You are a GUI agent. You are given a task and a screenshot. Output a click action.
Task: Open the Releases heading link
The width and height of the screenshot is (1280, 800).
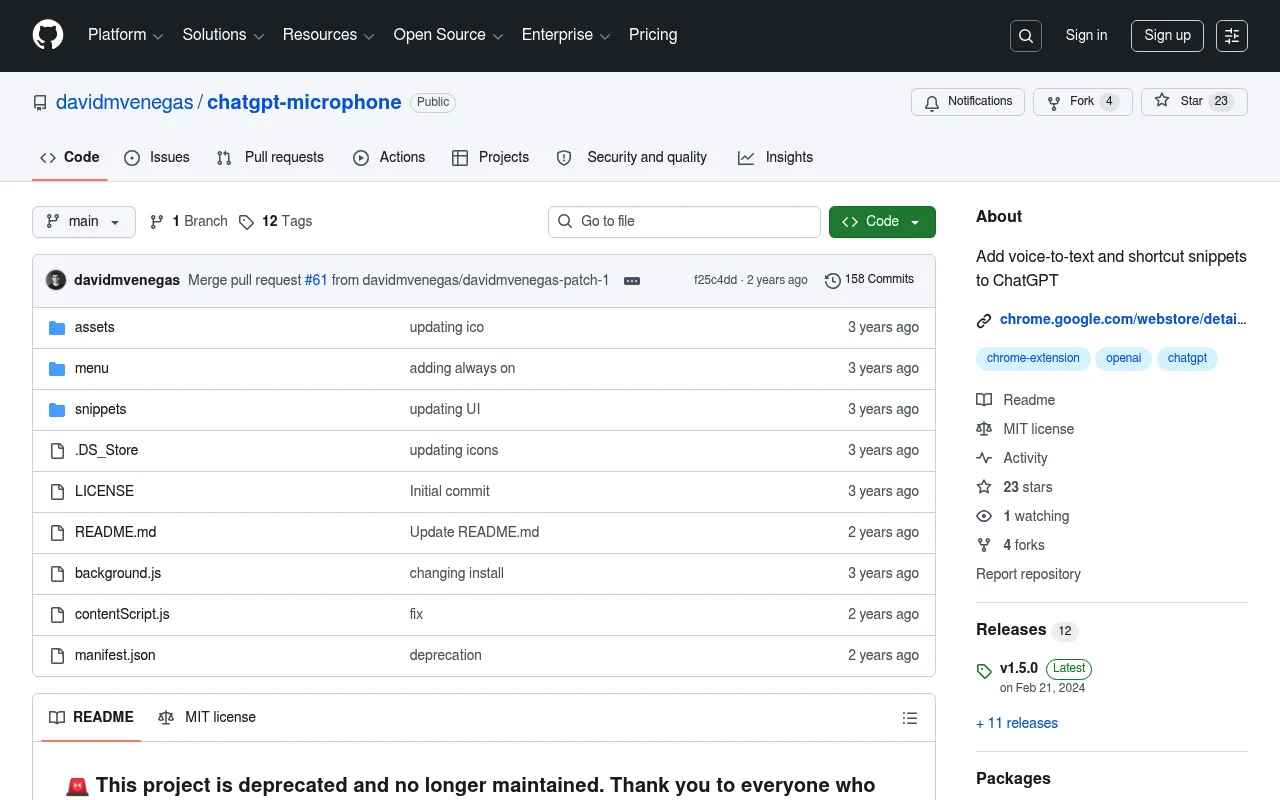pyautogui.click(x=1025, y=630)
